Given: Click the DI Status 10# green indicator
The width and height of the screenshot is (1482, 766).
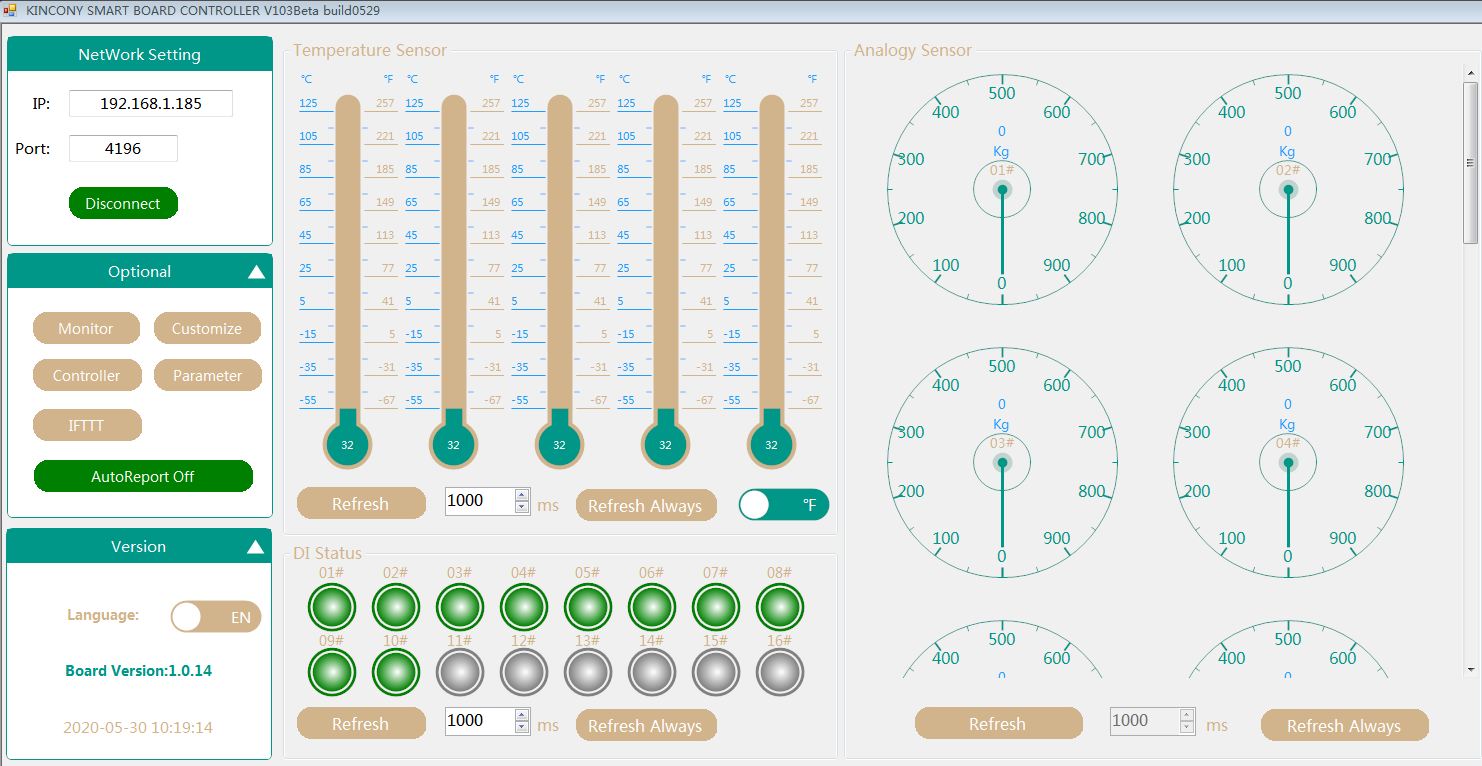Looking at the screenshot, I should point(396,673).
